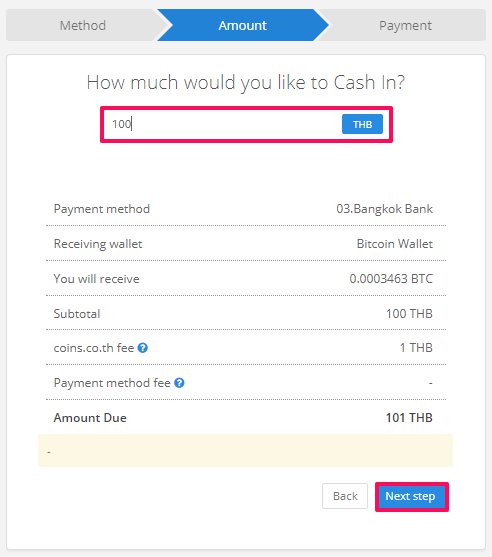492x557 pixels.
Task: Click the How much would you like heading
Action: (246, 82)
